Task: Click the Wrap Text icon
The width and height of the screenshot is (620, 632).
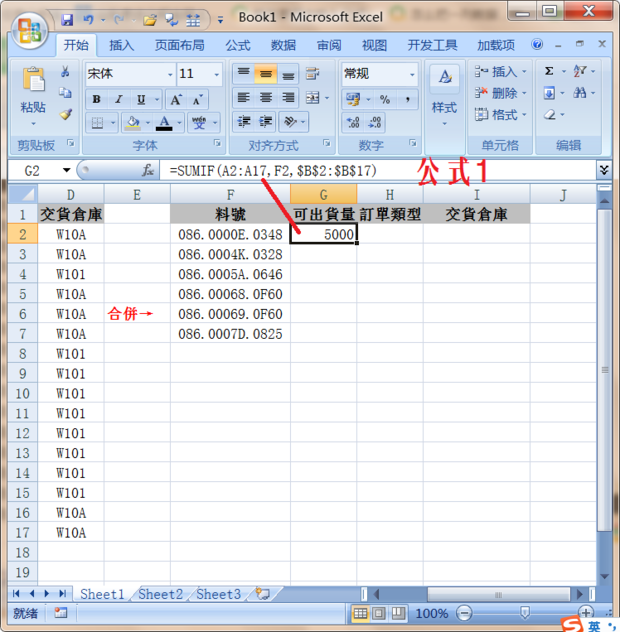Action: point(312,73)
